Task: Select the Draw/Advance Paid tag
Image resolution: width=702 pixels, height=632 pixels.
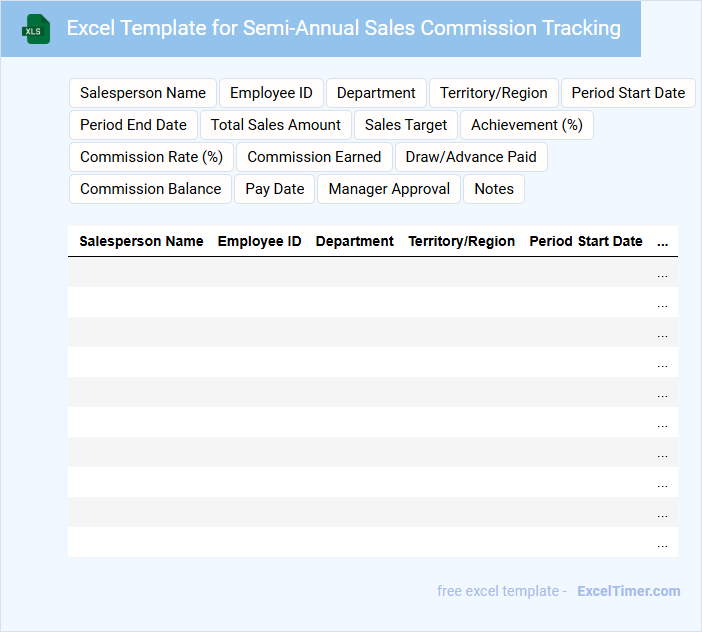Action: [x=471, y=157]
